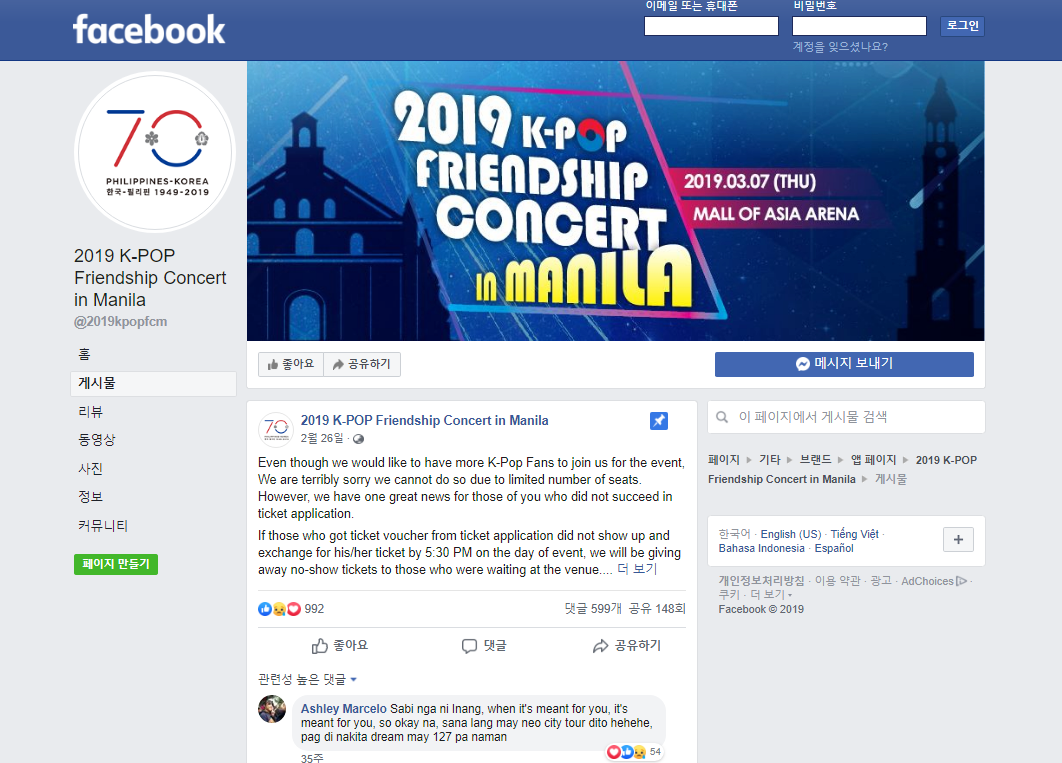Click the 공유하기 share arrow under the post
Viewport: 1062px width, 763px height.
click(x=626, y=646)
